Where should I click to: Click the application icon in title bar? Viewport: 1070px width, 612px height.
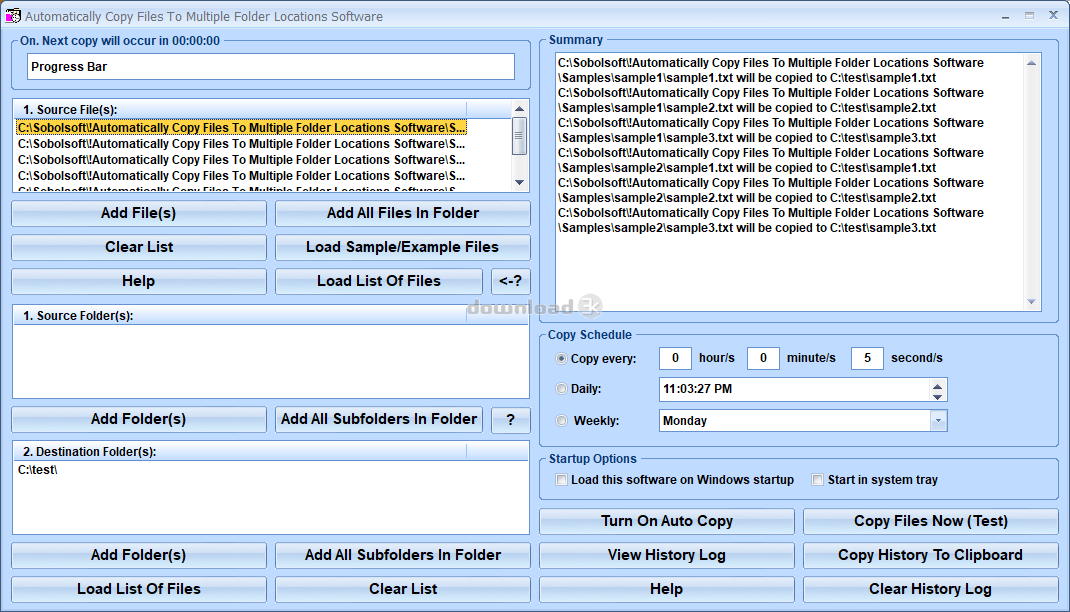12,15
